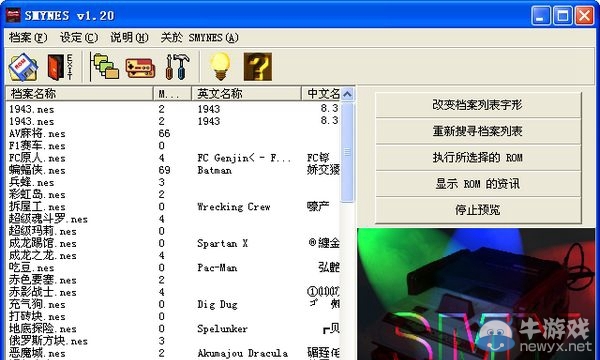Select 超级魂斗罗.nes in the list

(49, 219)
